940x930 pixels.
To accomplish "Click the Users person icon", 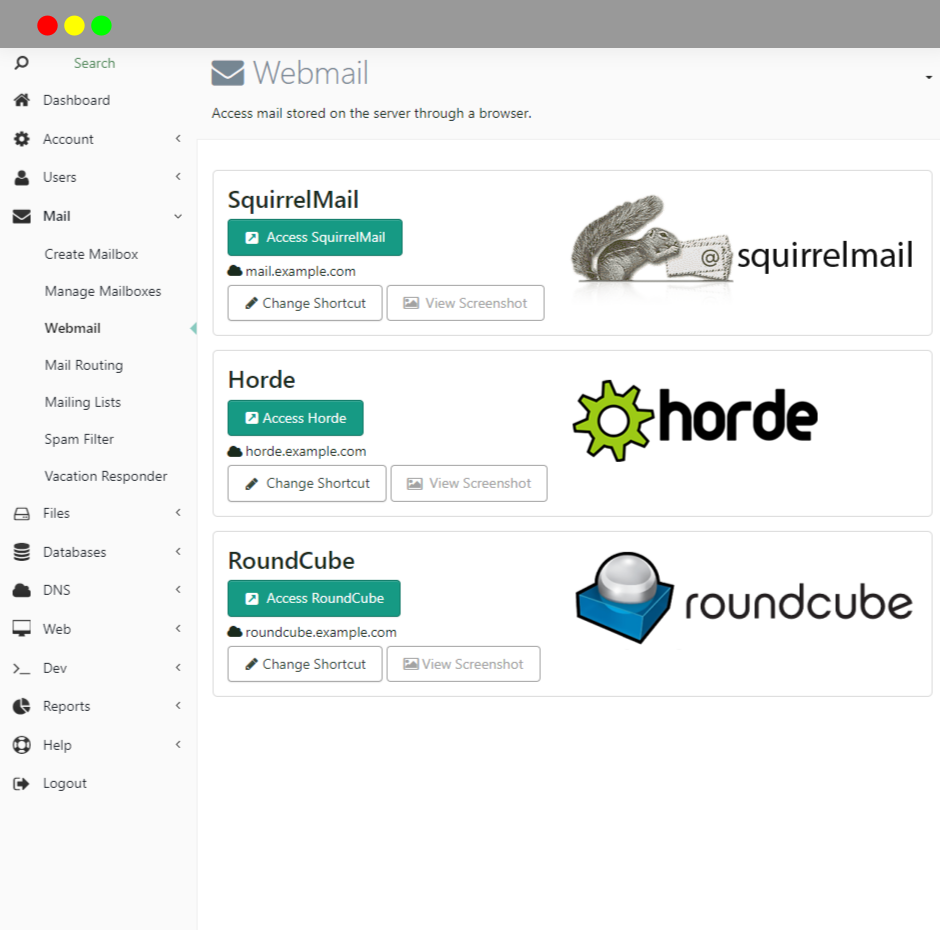I will 22,177.
